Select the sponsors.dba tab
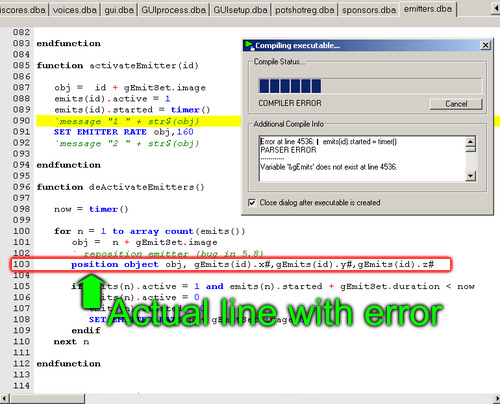 369,10
